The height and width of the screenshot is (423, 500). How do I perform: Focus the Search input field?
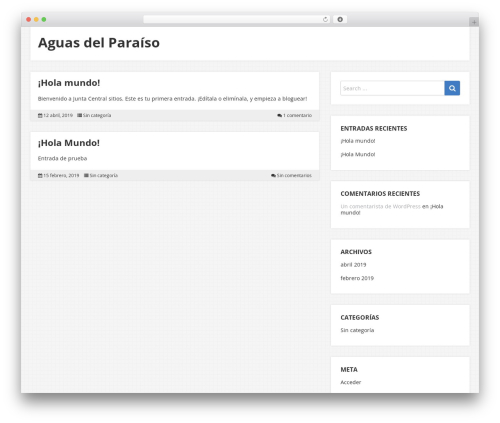pos(392,88)
